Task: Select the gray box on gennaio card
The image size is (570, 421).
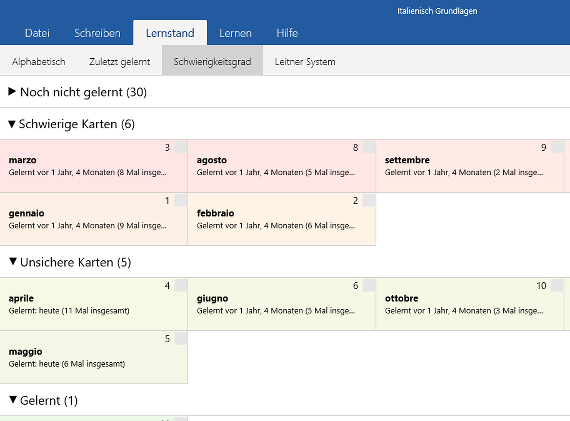Action: pyautogui.click(x=181, y=200)
